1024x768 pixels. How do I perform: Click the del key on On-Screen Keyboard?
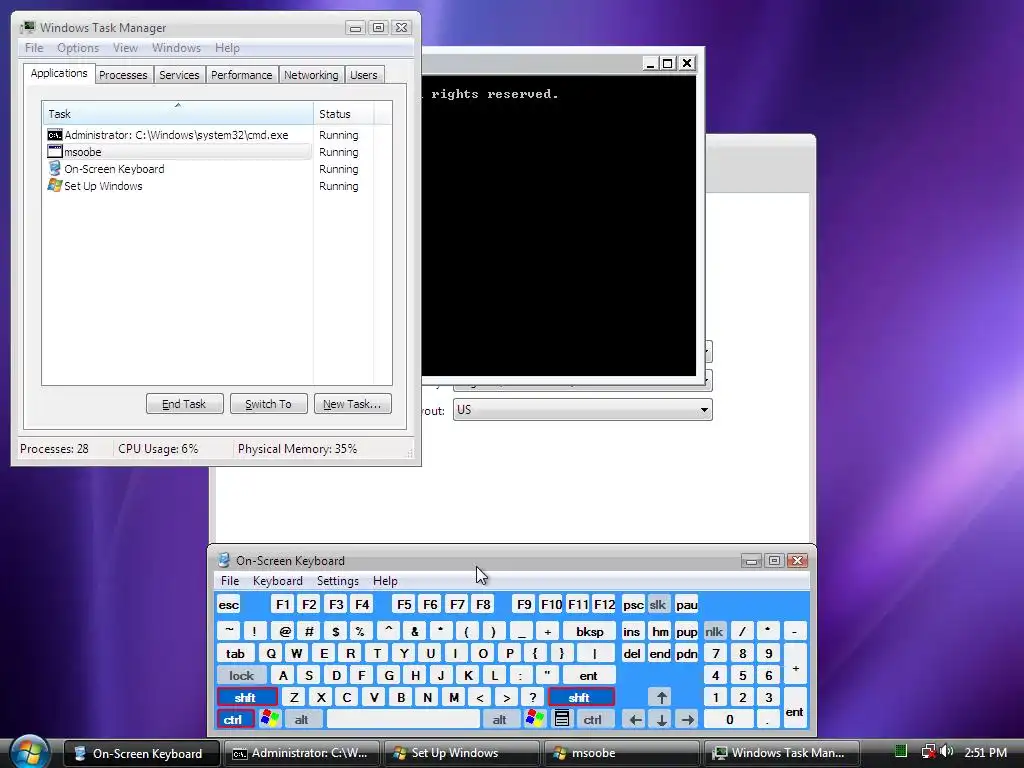click(x=632, y=654)
